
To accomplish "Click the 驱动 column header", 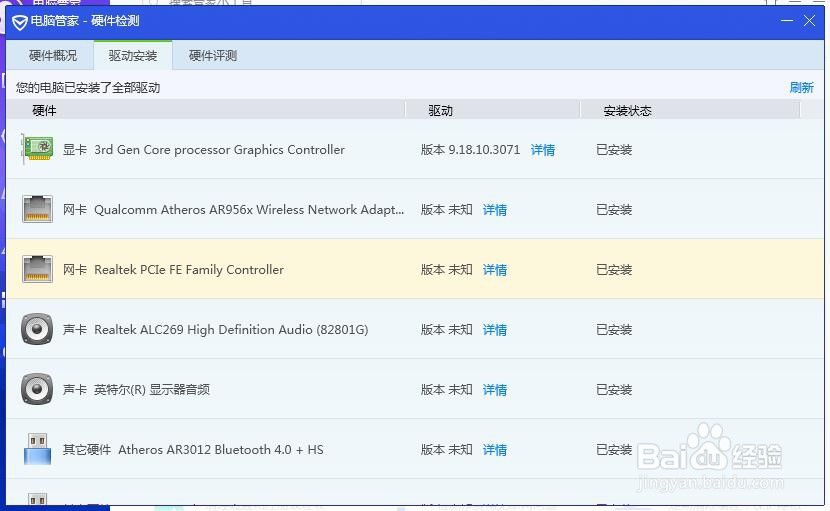I will click(x=440, y=110).
